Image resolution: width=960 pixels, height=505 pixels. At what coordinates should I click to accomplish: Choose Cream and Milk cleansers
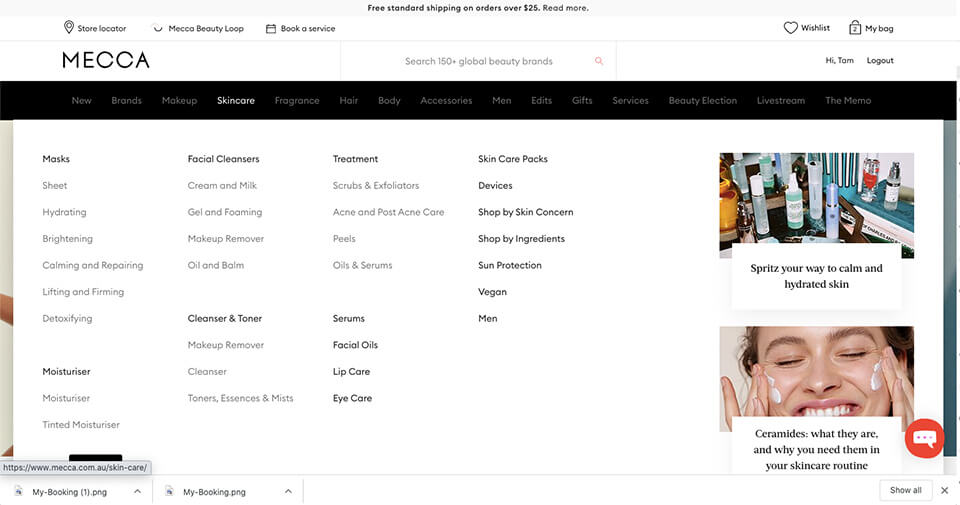click(x=222, y=185)
